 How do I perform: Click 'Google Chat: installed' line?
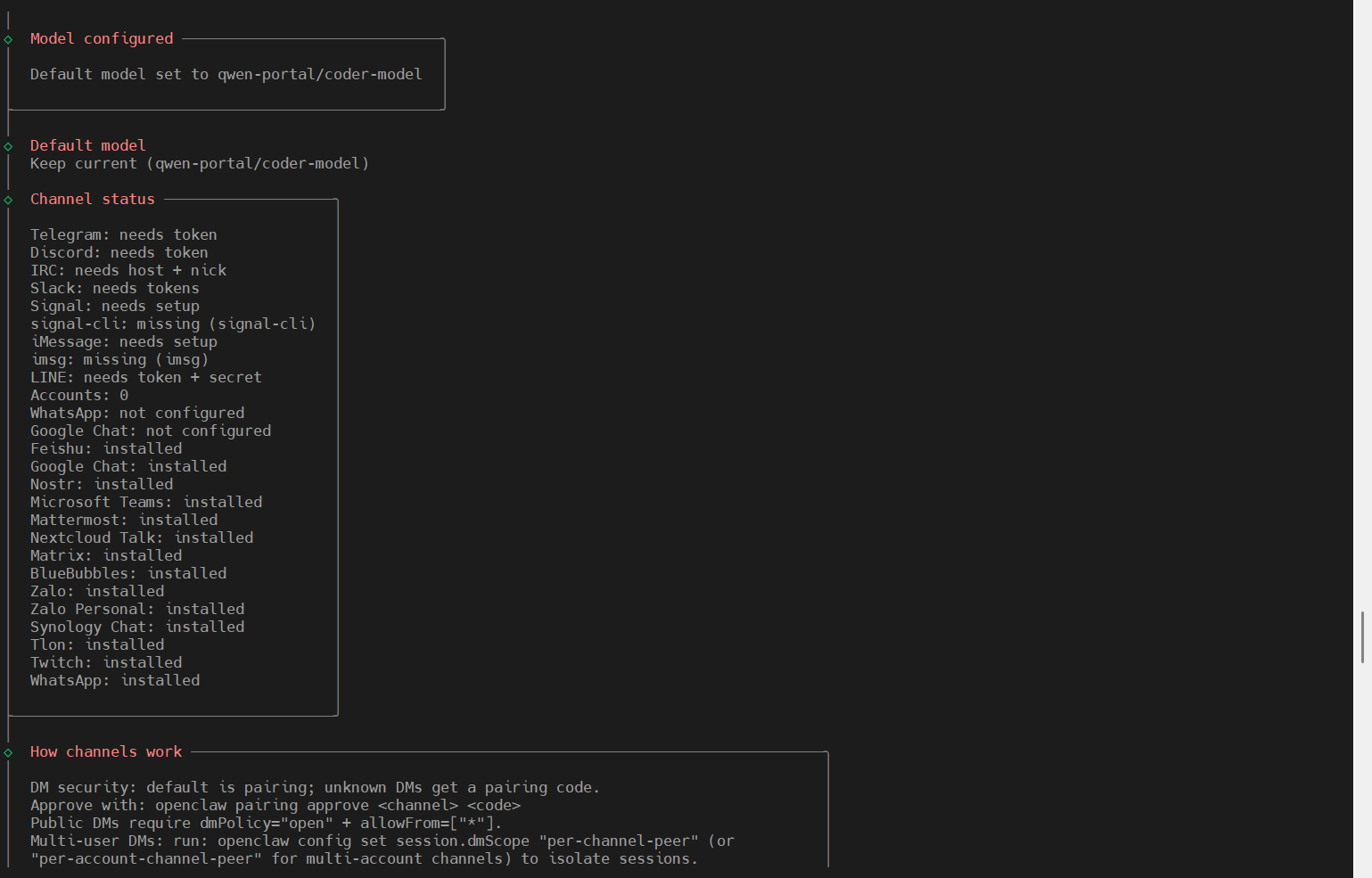click(x=128, y=466)
